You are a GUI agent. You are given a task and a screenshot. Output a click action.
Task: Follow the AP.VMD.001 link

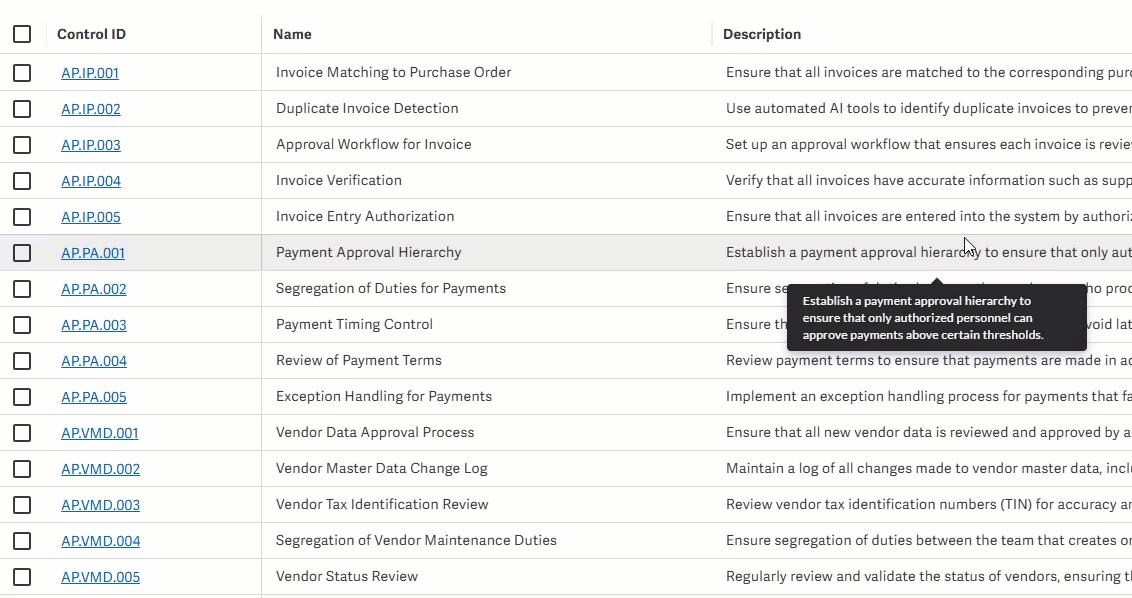click(x=100, y=433)
